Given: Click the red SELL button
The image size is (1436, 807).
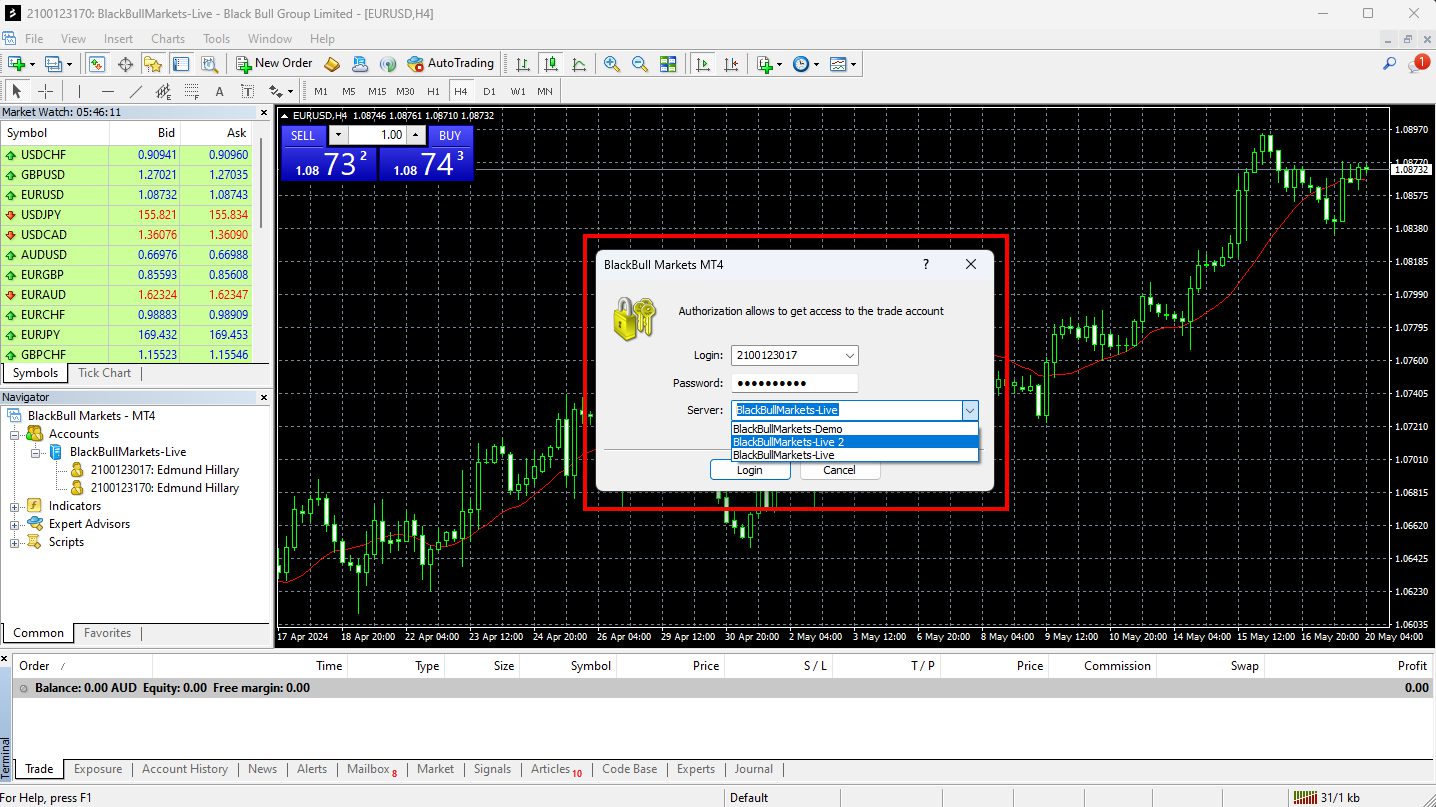Looking at the screenshot, I should tap(303, 135).
